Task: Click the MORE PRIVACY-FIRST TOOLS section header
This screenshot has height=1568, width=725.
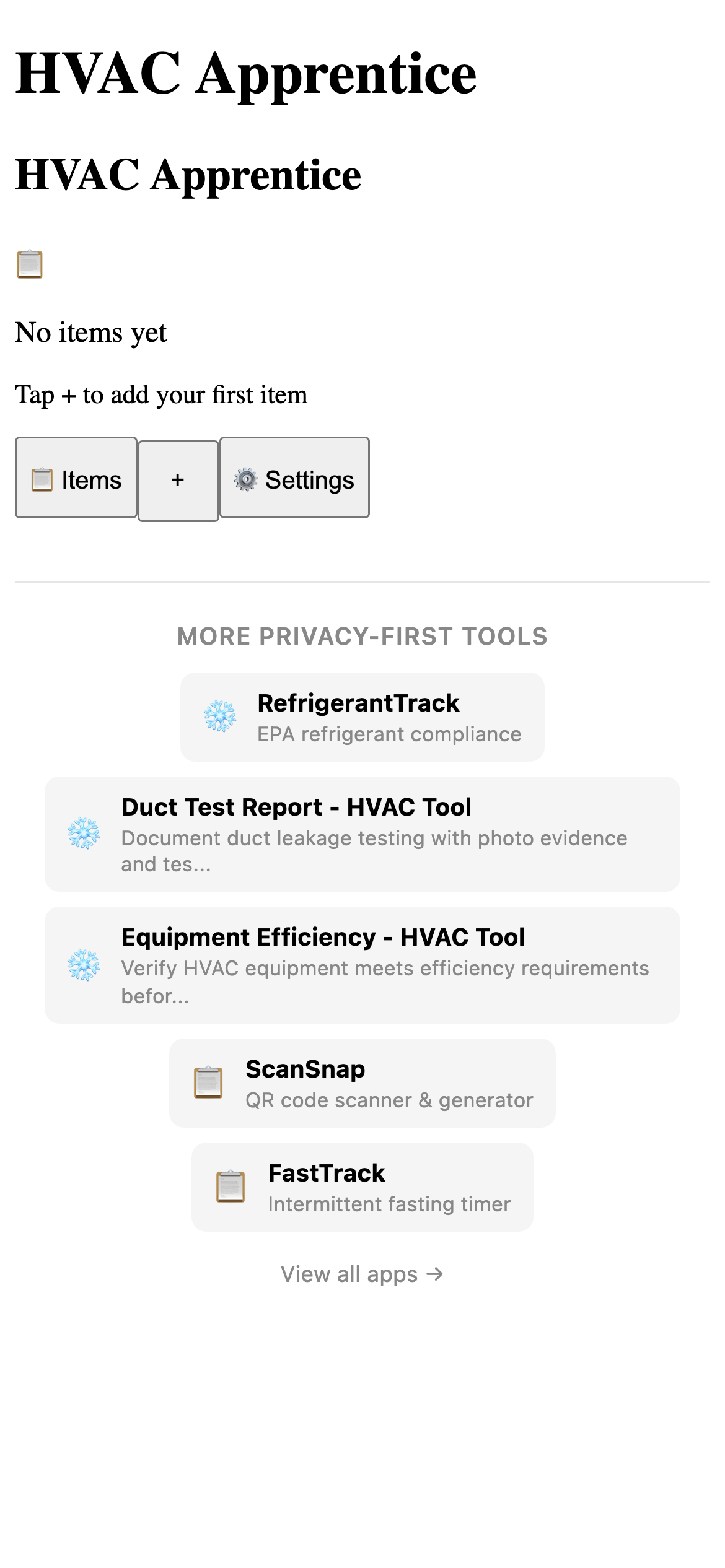Action: tap(362, 636)
